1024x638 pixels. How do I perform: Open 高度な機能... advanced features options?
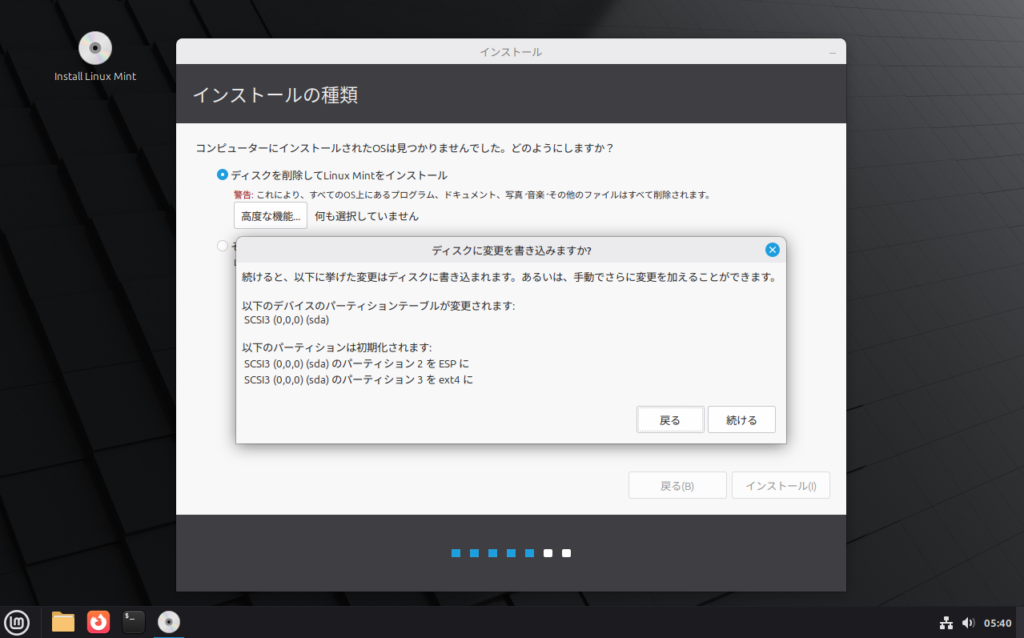pos(270,216)
